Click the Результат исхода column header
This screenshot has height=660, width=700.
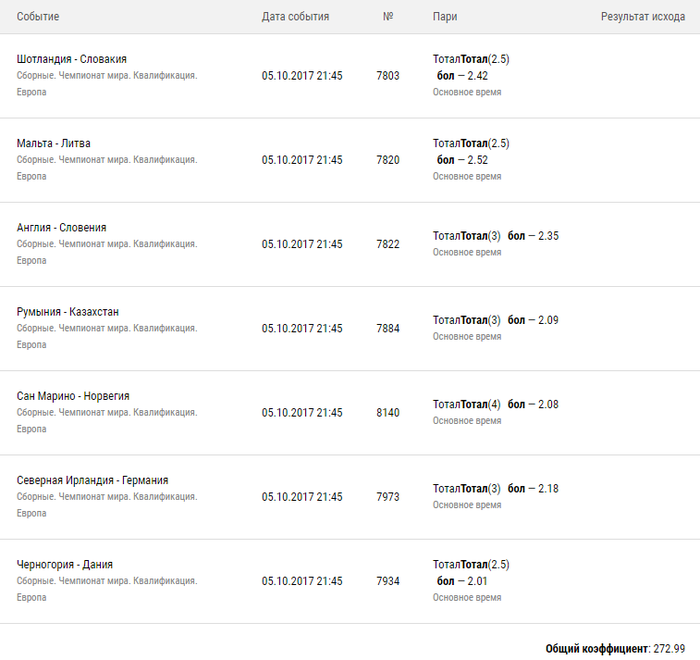click(642, 17)
